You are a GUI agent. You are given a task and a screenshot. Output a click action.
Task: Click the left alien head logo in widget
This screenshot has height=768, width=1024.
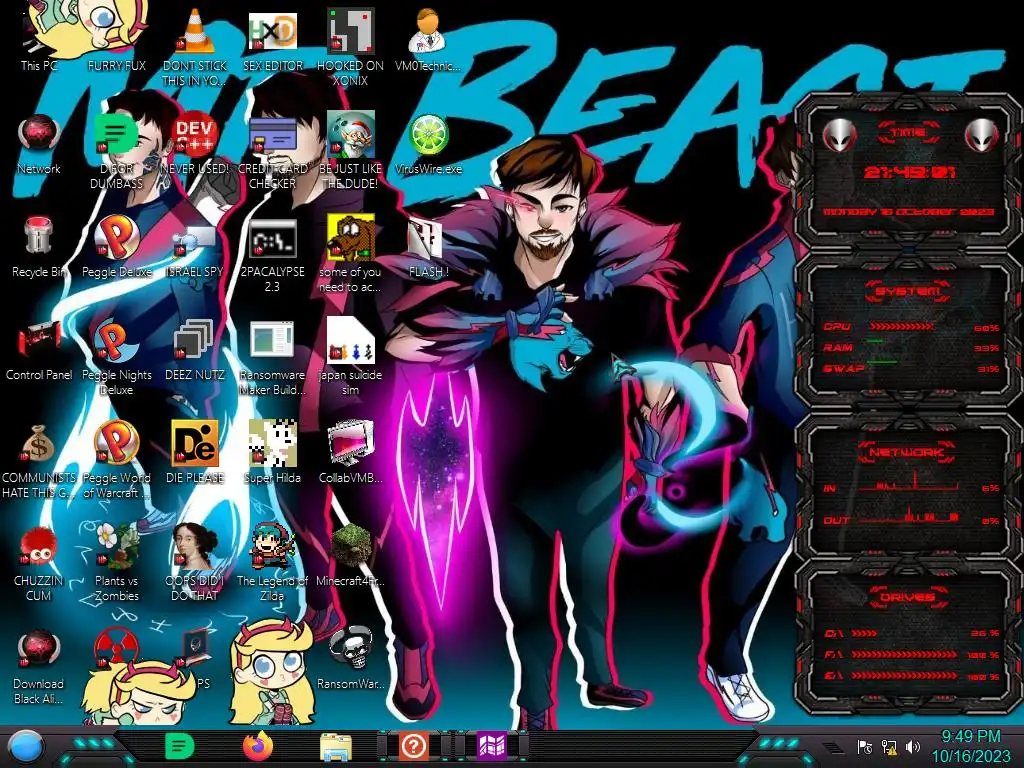point(839,135)
